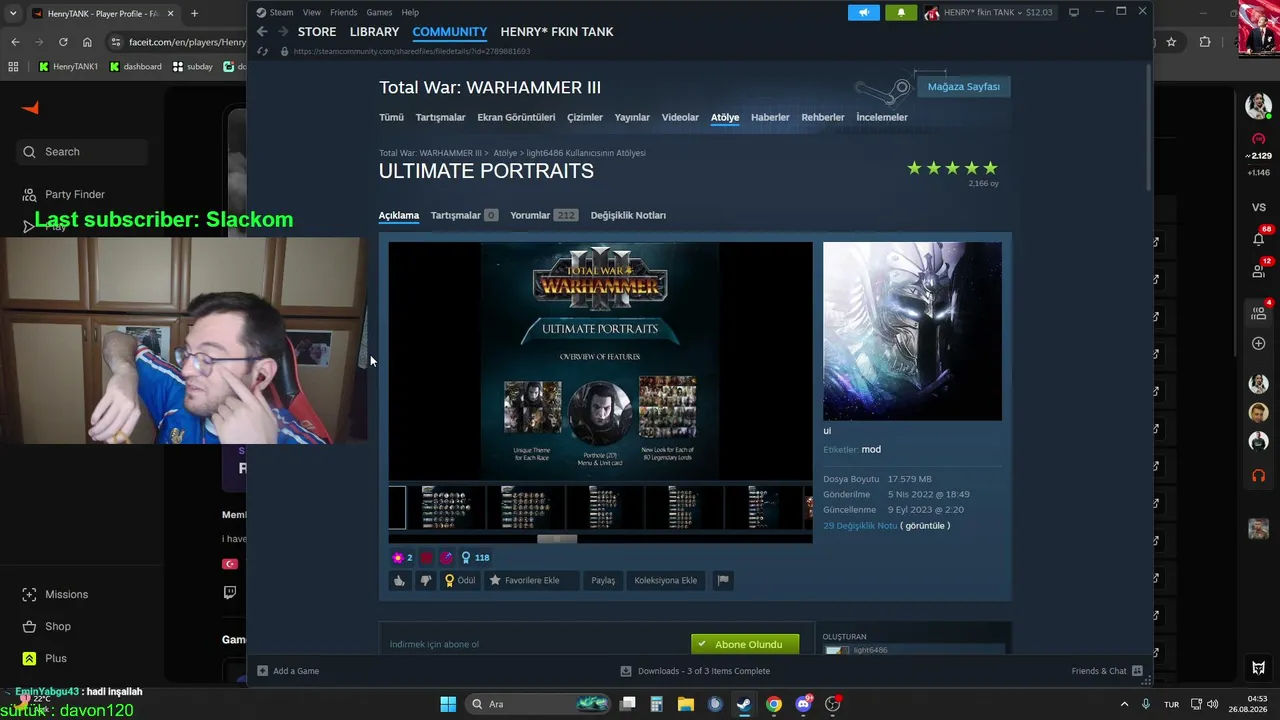
Task: Select Rehberler in the game hub menu
Action: 823,117
